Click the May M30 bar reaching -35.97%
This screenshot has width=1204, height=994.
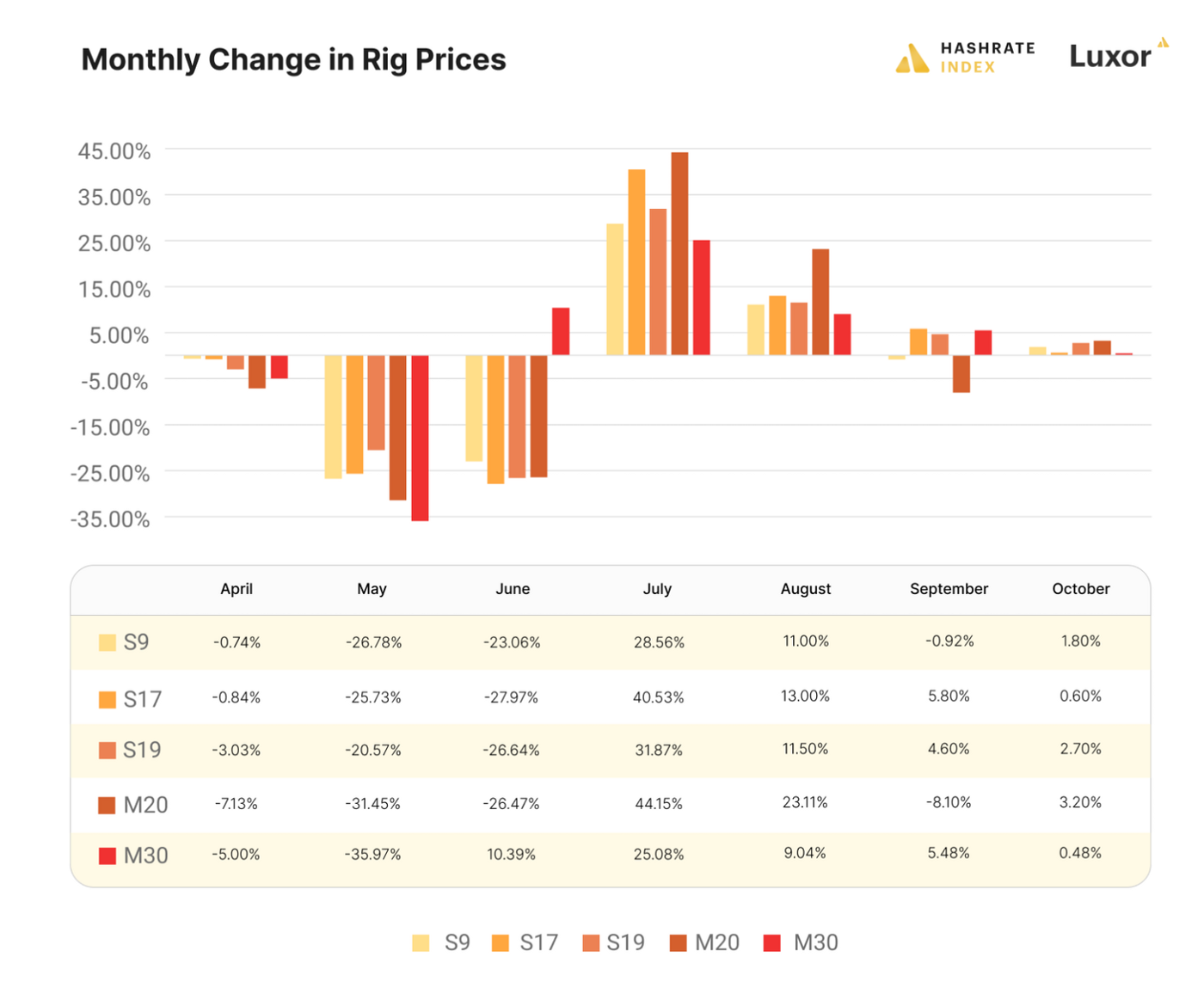[x=420, y=438]
